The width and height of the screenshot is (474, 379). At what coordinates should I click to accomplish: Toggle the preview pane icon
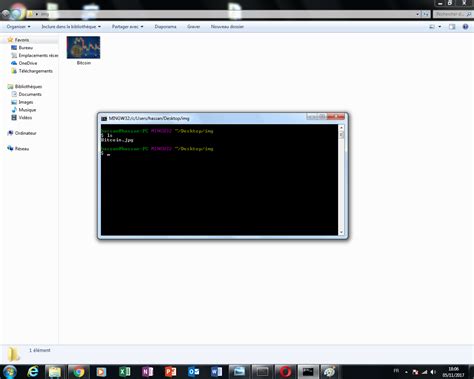452,27
